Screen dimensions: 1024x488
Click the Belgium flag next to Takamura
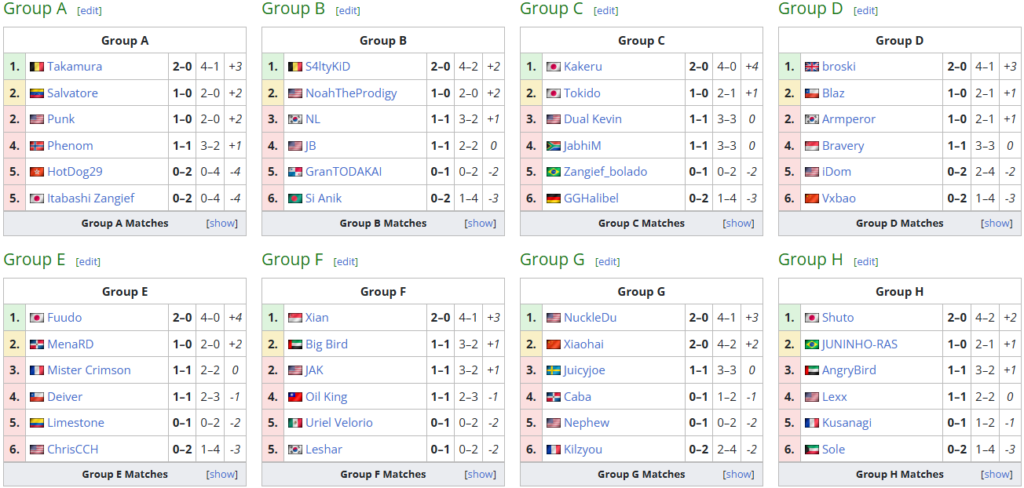click(37, 67)
